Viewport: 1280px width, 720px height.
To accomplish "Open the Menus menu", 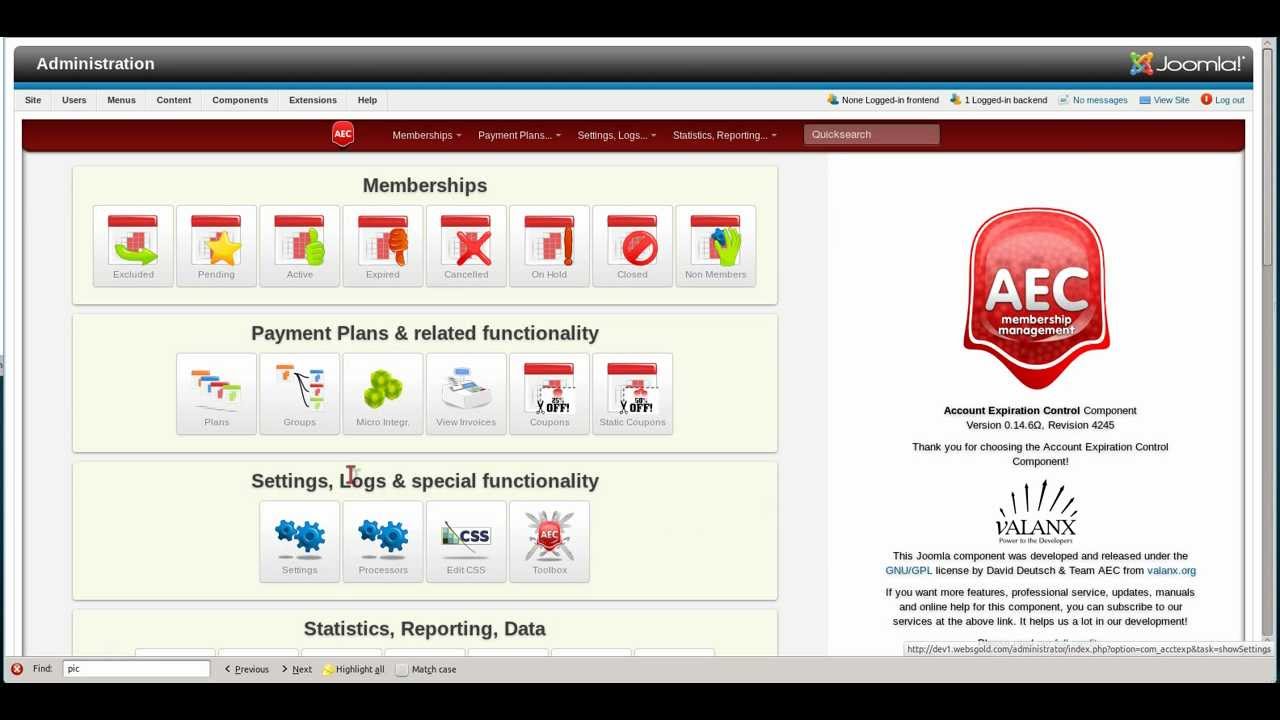I will coord(121,100).
